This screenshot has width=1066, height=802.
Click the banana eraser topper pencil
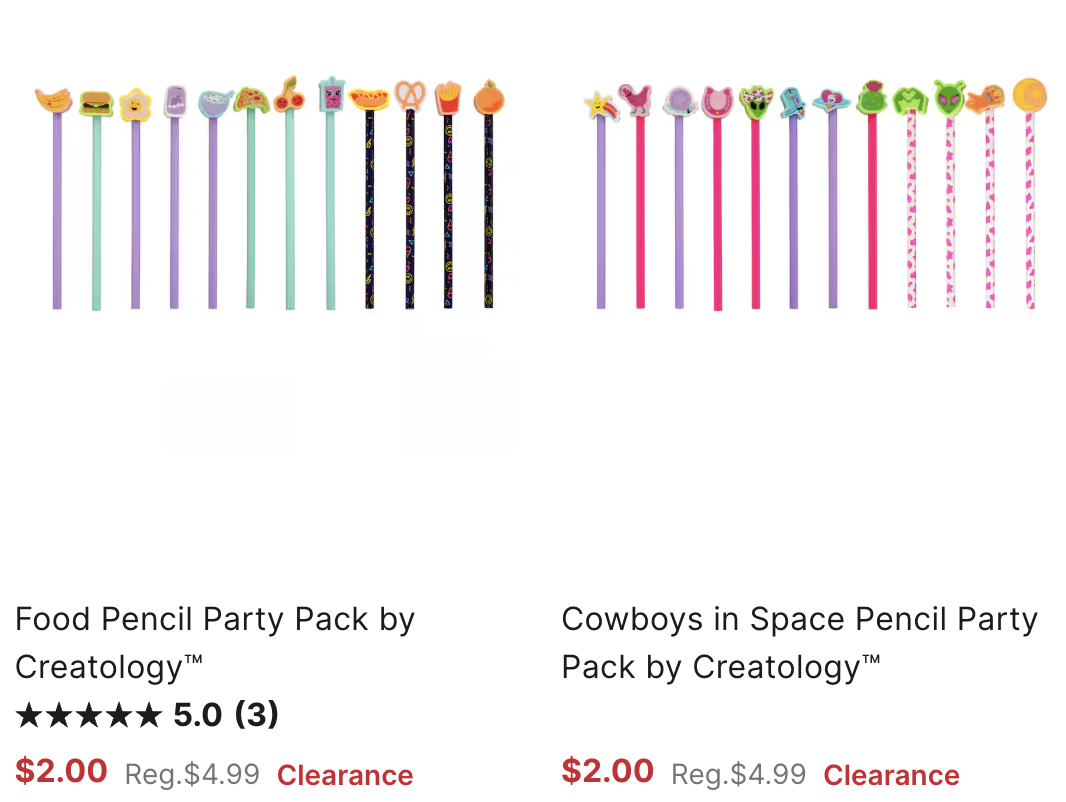point(54,100)
